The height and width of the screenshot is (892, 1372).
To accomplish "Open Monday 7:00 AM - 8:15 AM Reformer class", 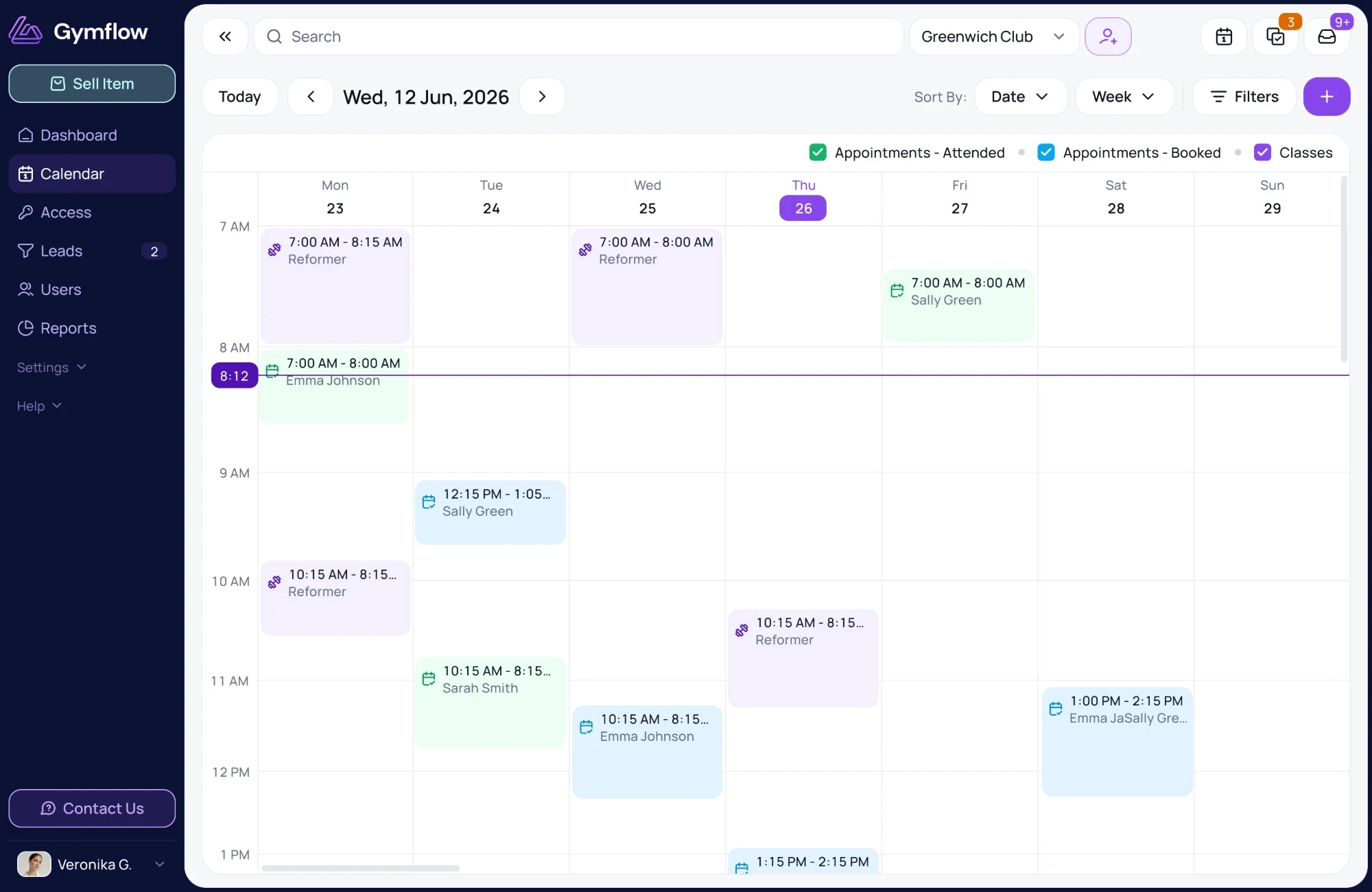I will (x=335, y=286).
